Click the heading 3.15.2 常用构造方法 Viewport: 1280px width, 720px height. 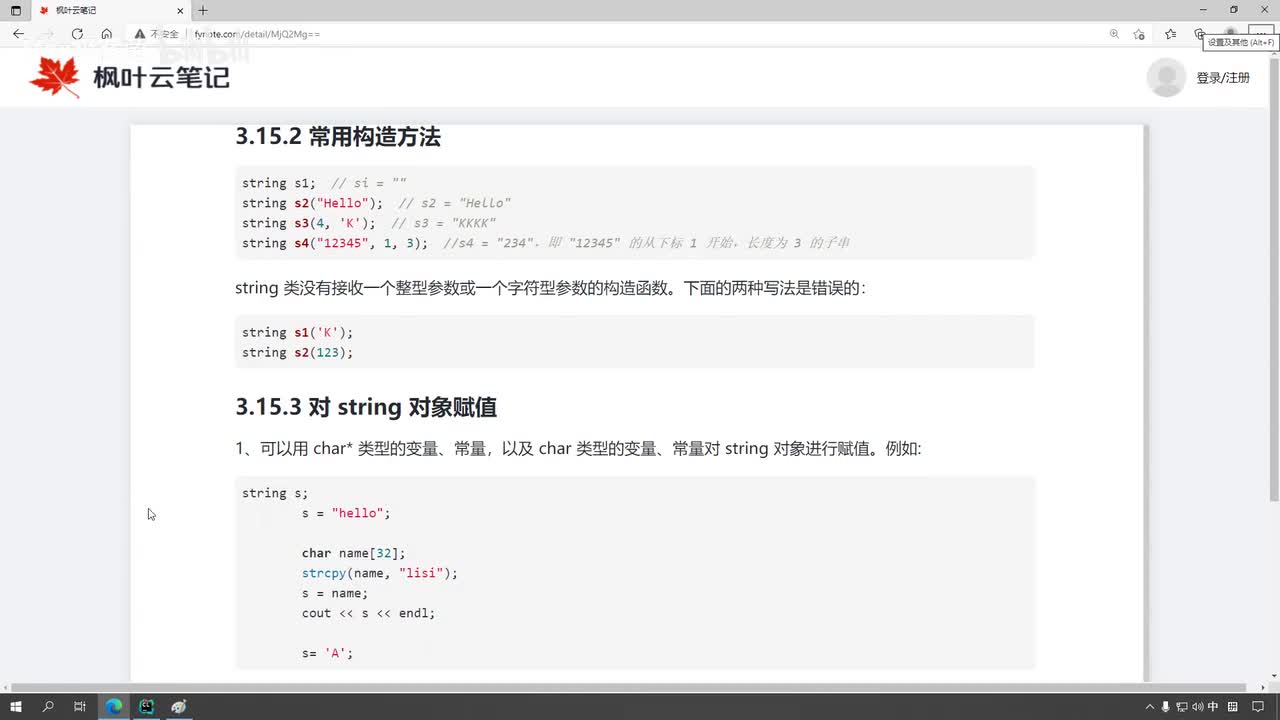point(338,137)
